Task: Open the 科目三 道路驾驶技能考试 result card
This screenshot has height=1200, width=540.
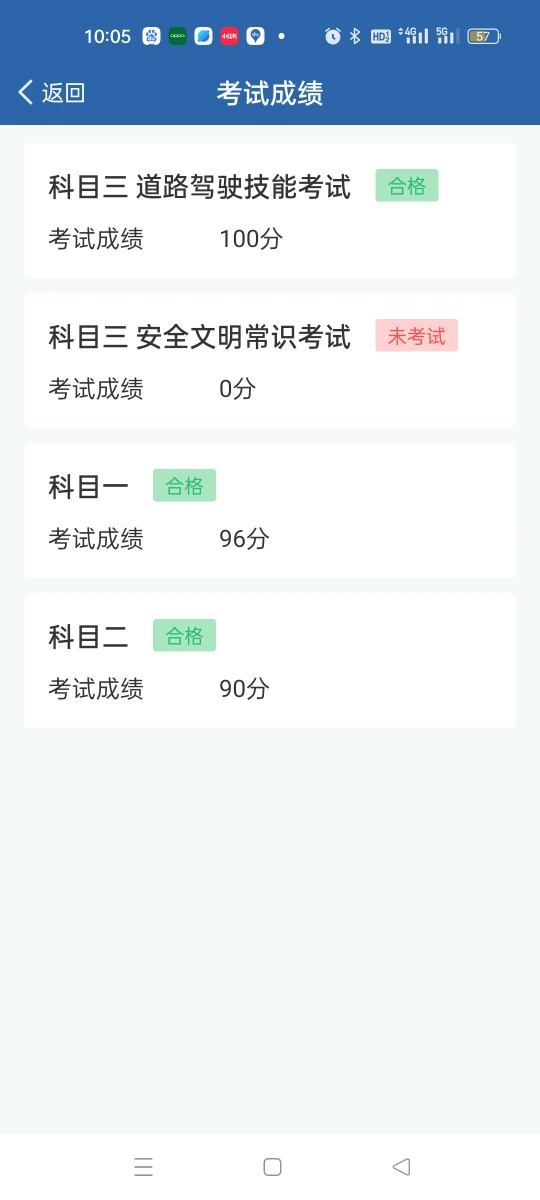Action: (270, 210)
